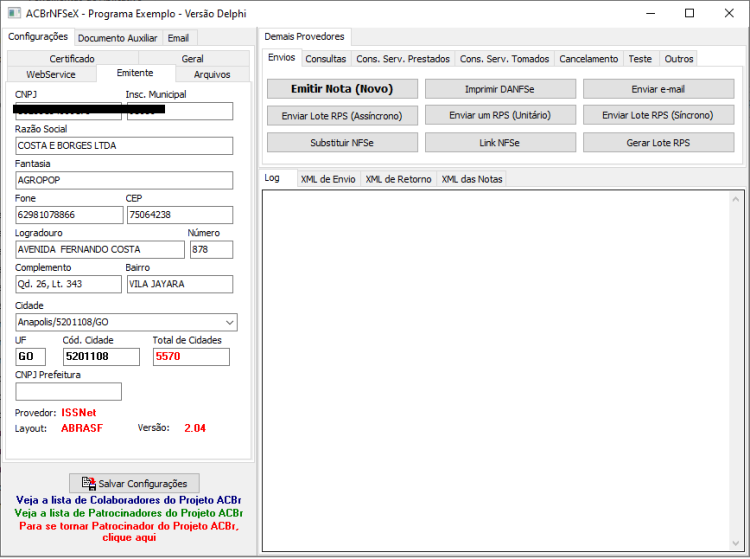750x559 pixels.
Task: Click Enviar Lote RPS (Síncrono) button
Action: (658, 115)
